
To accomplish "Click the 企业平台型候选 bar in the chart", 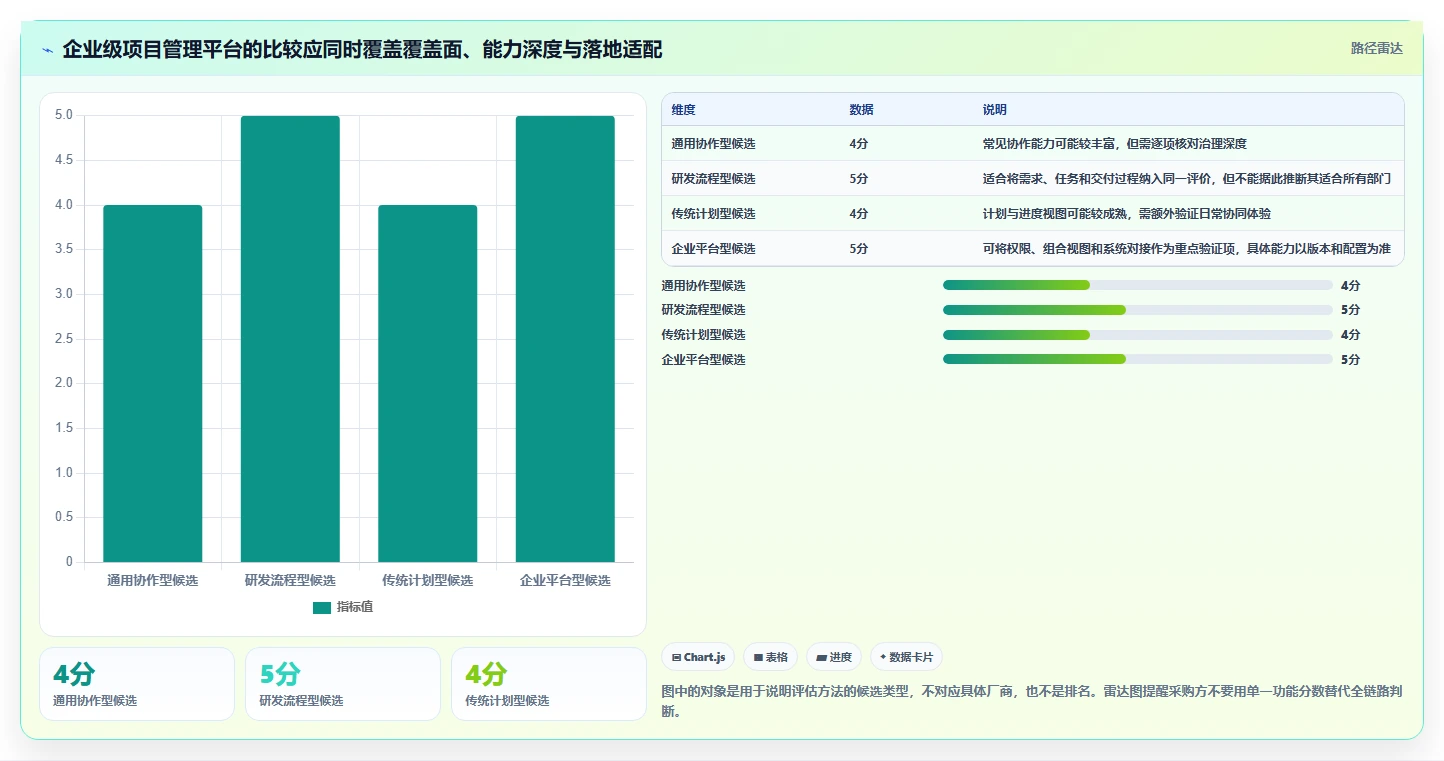I will (565, 339).
